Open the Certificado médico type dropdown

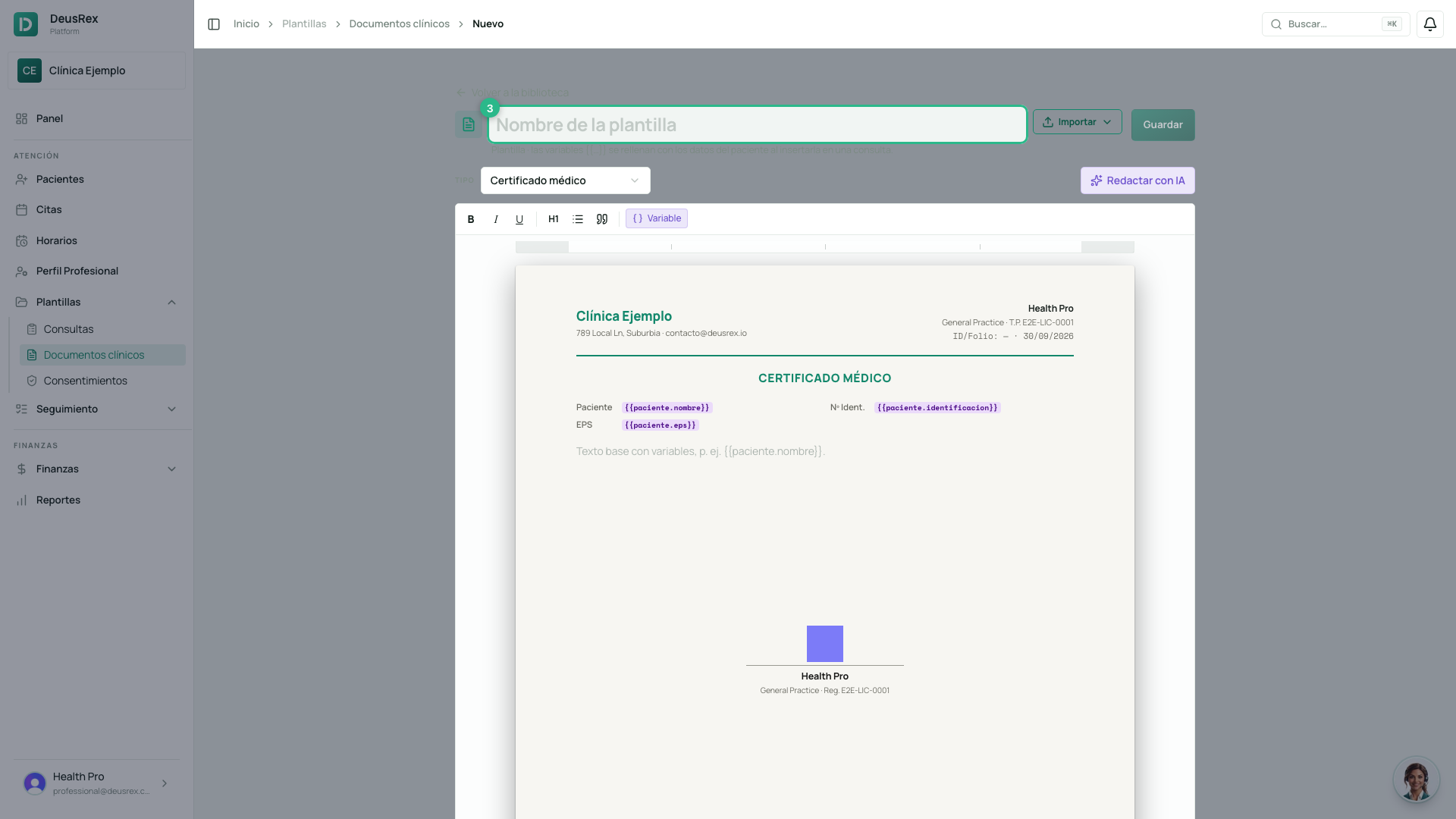pyautogui.click(x=565, y=180)
